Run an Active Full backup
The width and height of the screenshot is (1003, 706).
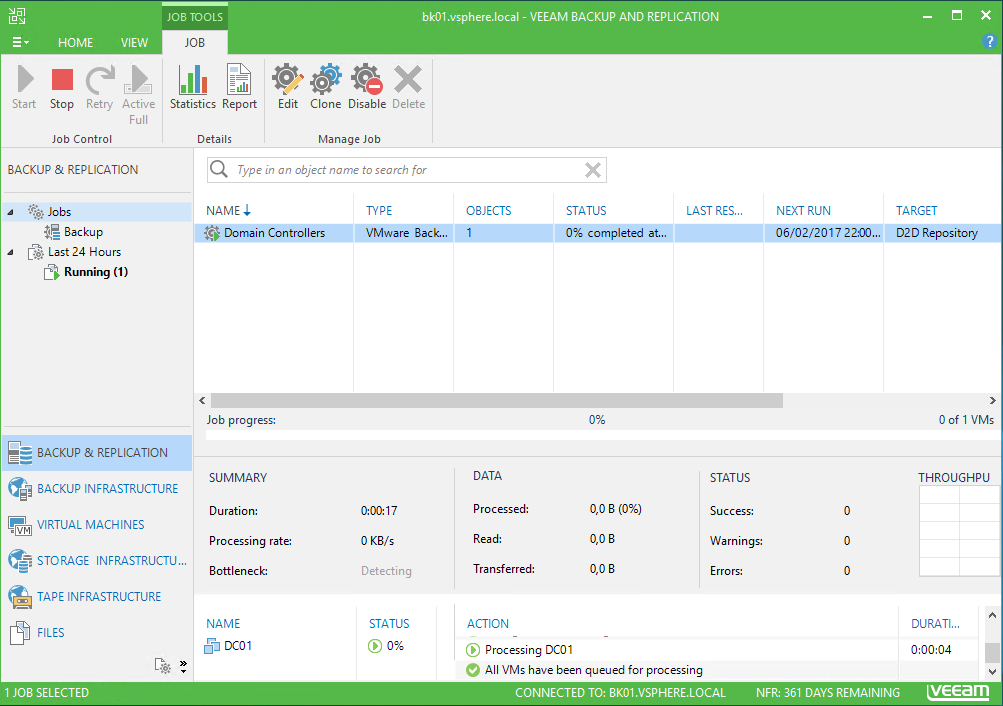138,95
